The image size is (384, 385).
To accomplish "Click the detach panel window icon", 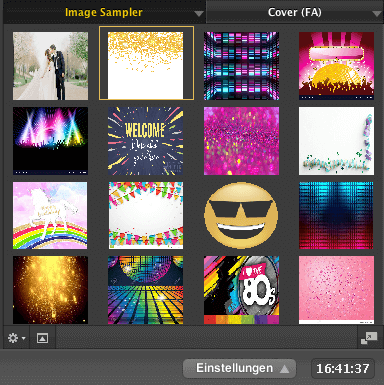I will point(369,338).
